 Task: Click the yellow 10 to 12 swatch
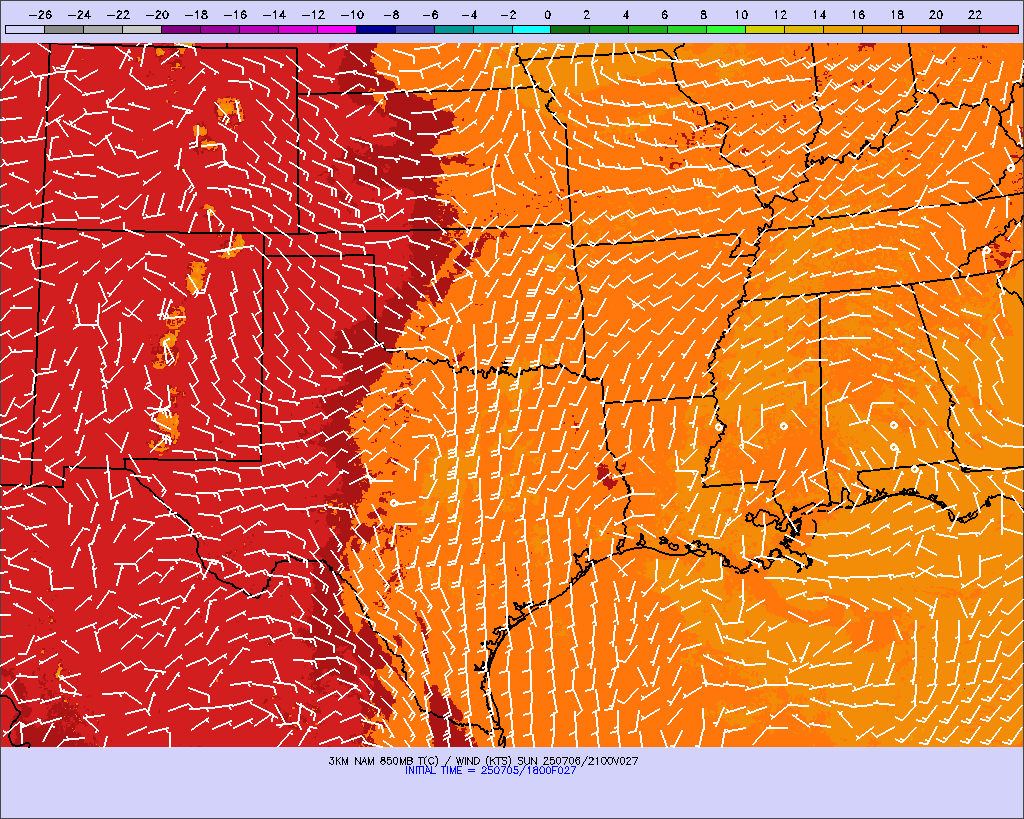(765, 29)
